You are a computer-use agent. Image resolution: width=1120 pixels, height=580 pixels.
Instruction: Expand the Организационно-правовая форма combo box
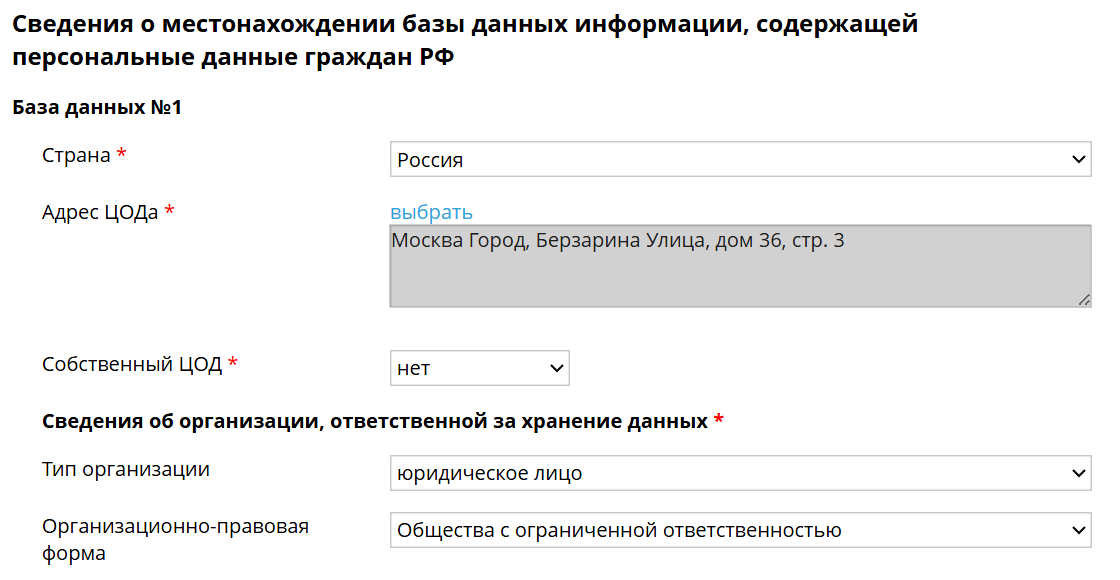pyautogui.click(x=740, y=530)
